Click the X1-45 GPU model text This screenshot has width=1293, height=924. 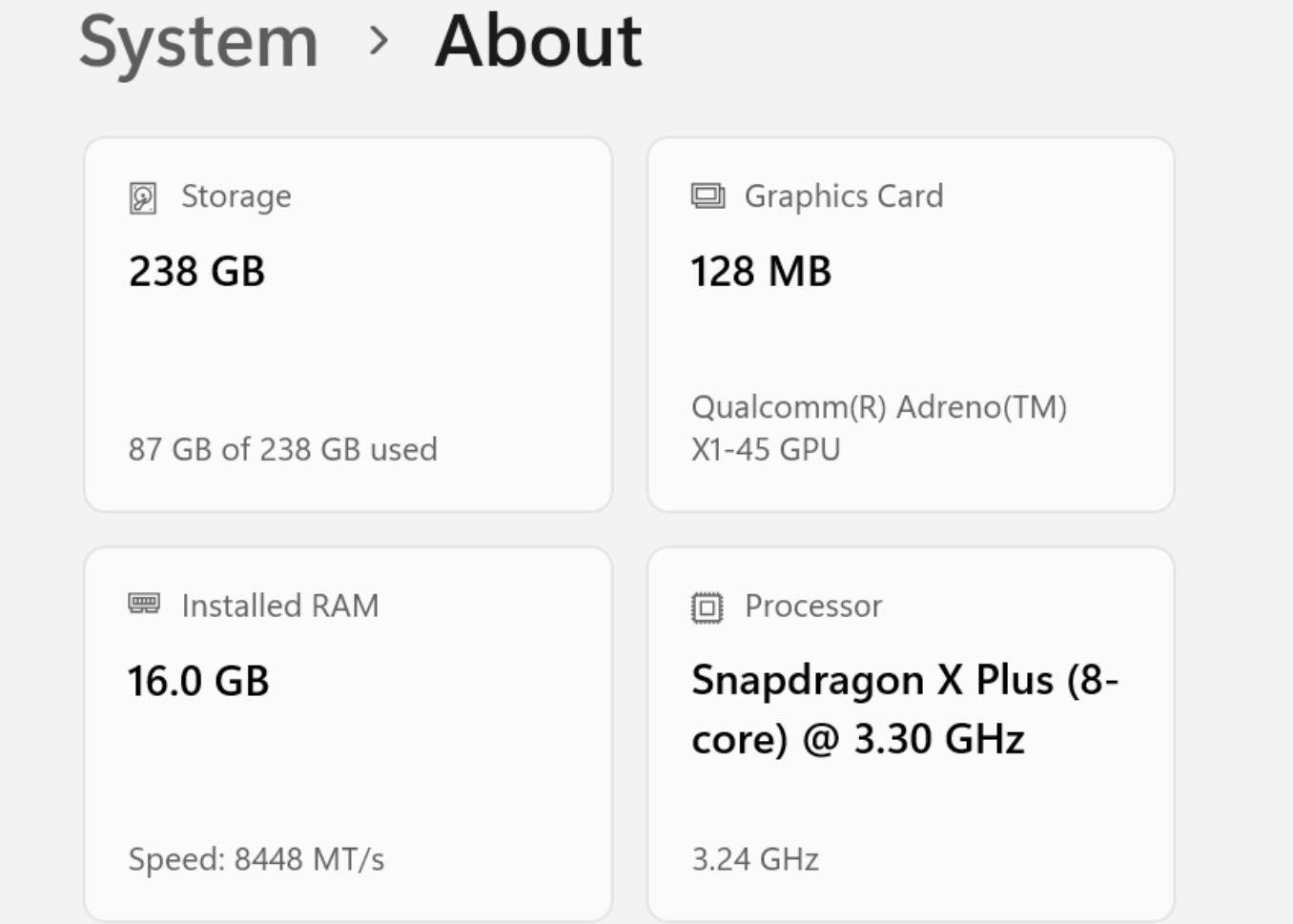point(766,449)
